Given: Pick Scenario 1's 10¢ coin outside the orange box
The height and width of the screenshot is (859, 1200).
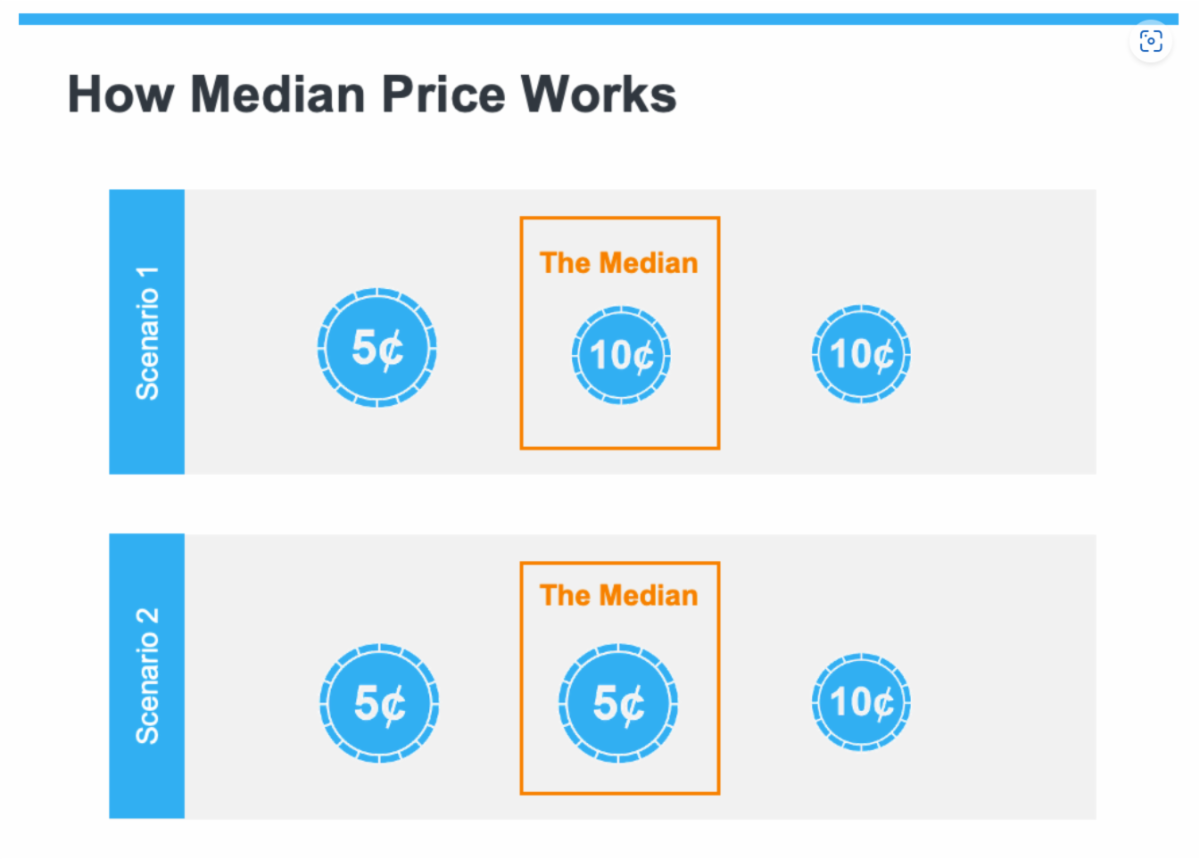Looking at the screenshot, I should 861,354.
